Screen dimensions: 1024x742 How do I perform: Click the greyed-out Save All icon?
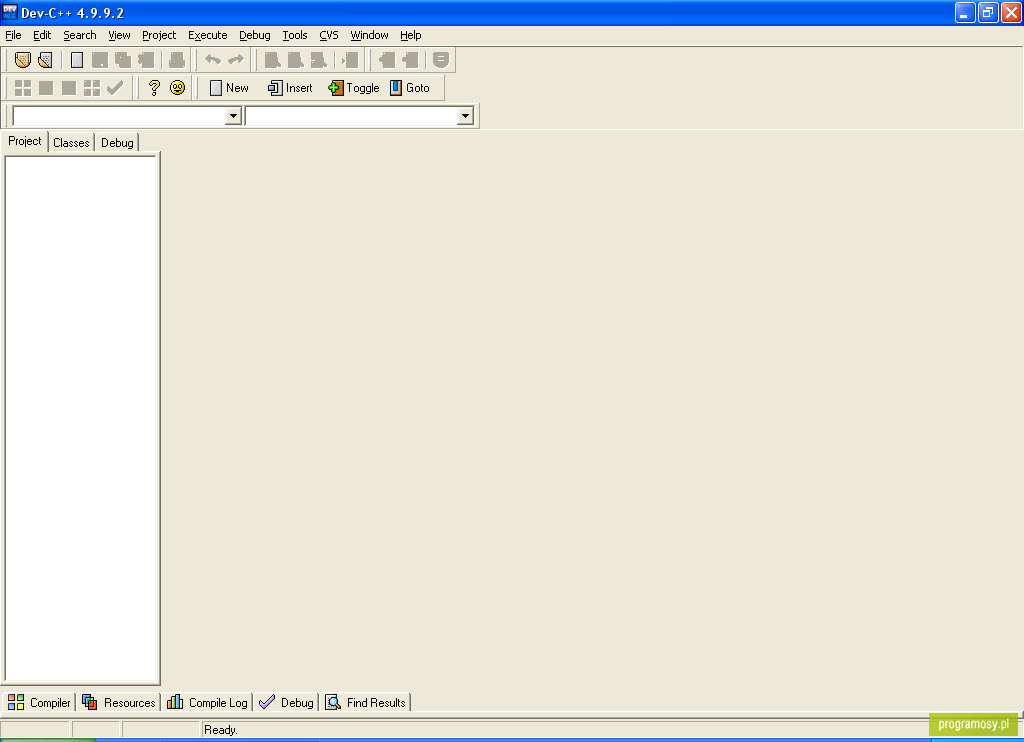pyautogui.click(x=123, y=60)
